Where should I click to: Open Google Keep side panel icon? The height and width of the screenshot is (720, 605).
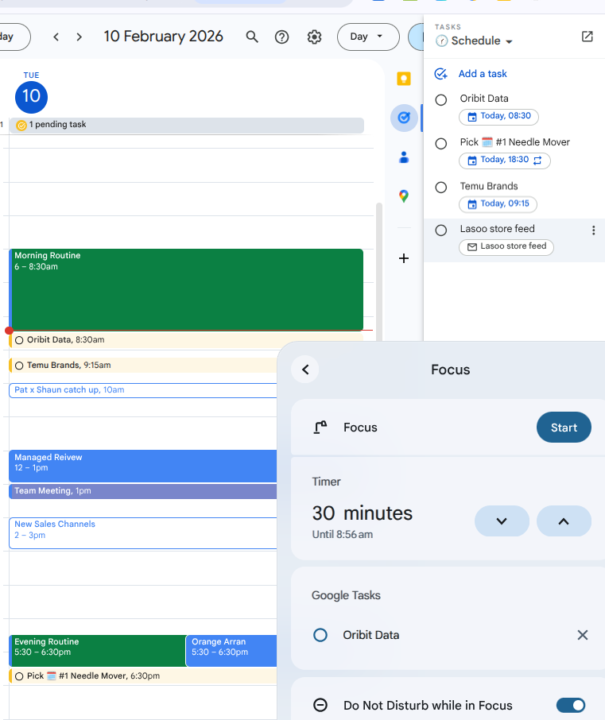[x=404, y=79]
